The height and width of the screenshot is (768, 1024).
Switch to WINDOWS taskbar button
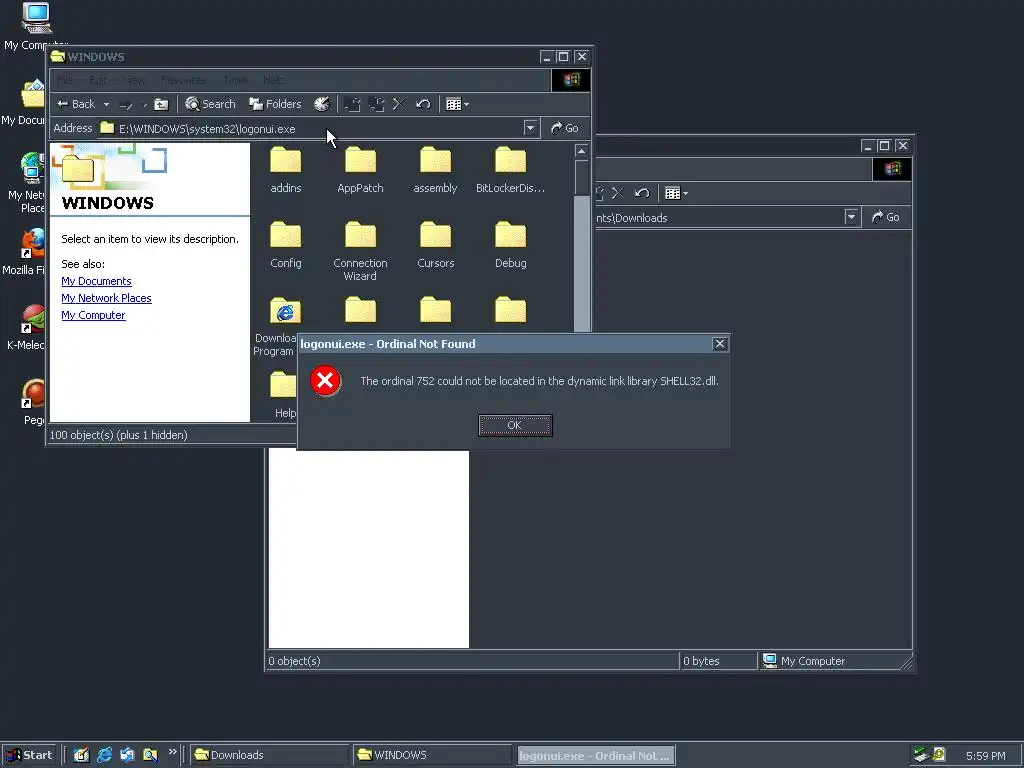coord(432,756)
